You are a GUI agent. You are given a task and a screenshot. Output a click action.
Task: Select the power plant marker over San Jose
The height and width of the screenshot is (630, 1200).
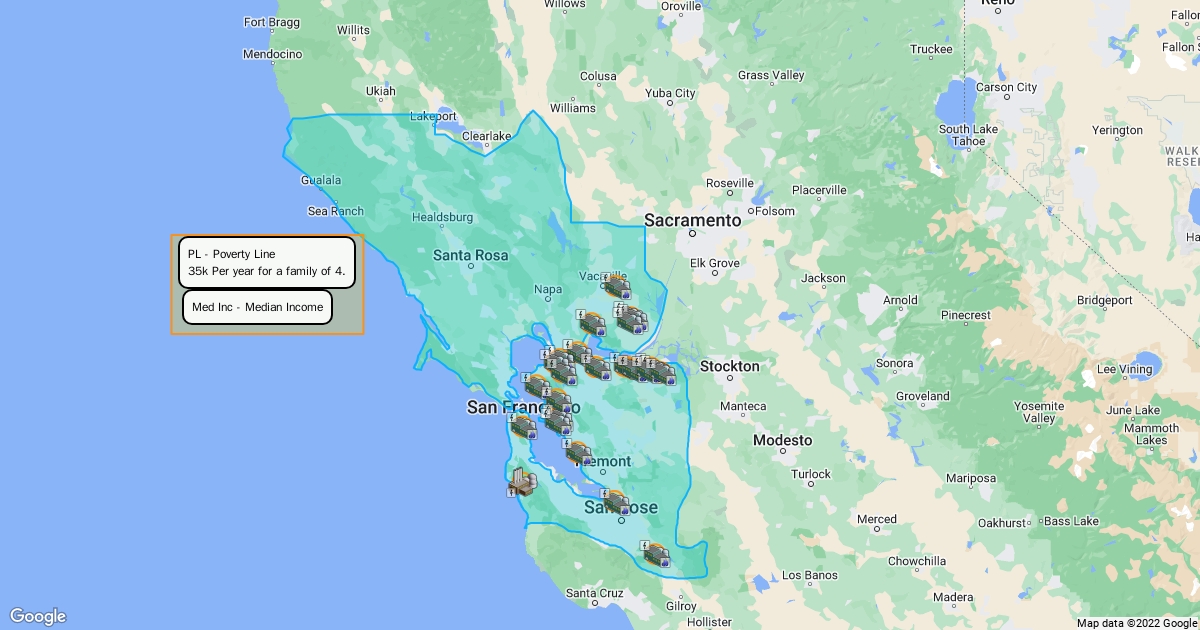pyautogui.click(x=616, y=503)
